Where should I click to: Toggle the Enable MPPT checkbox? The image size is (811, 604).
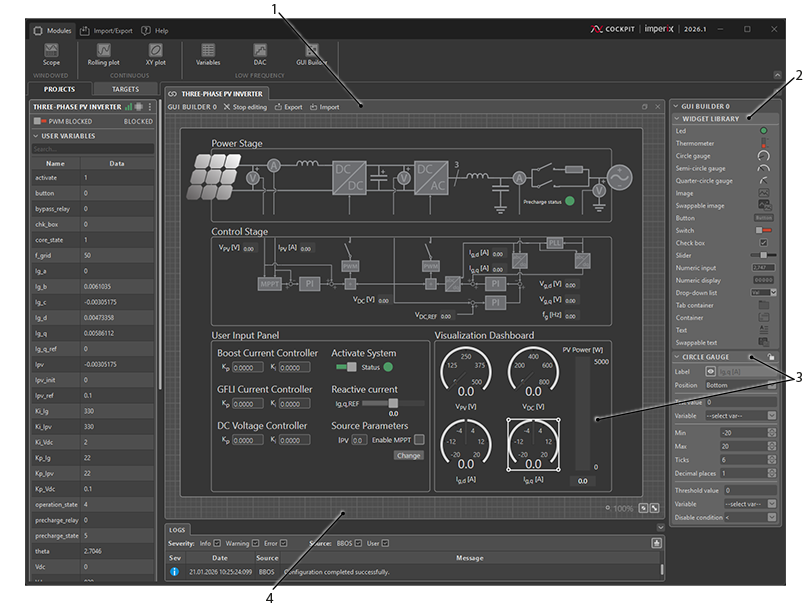tap(420, 439)
